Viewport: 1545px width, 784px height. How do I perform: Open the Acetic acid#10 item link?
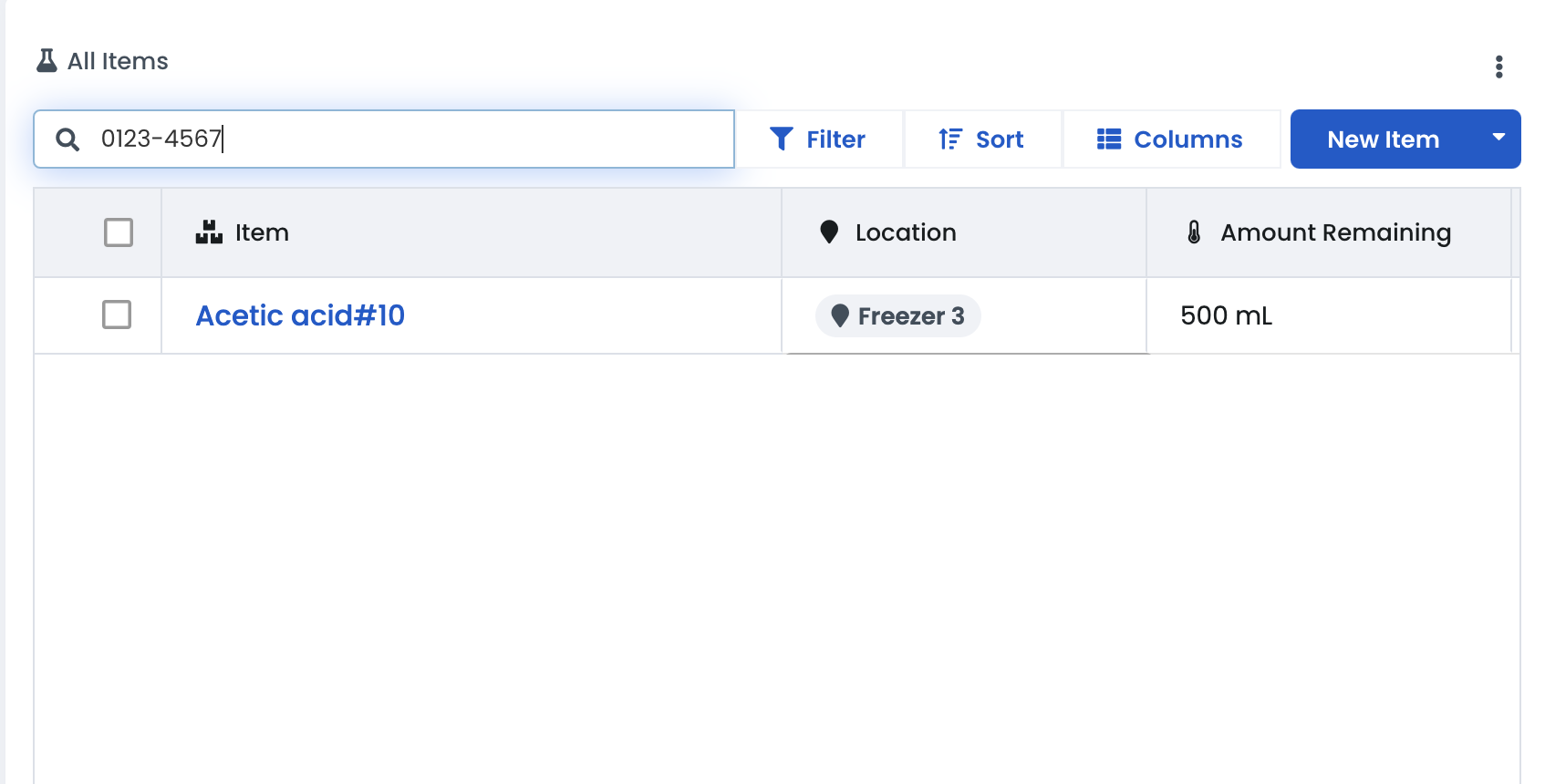300,315
